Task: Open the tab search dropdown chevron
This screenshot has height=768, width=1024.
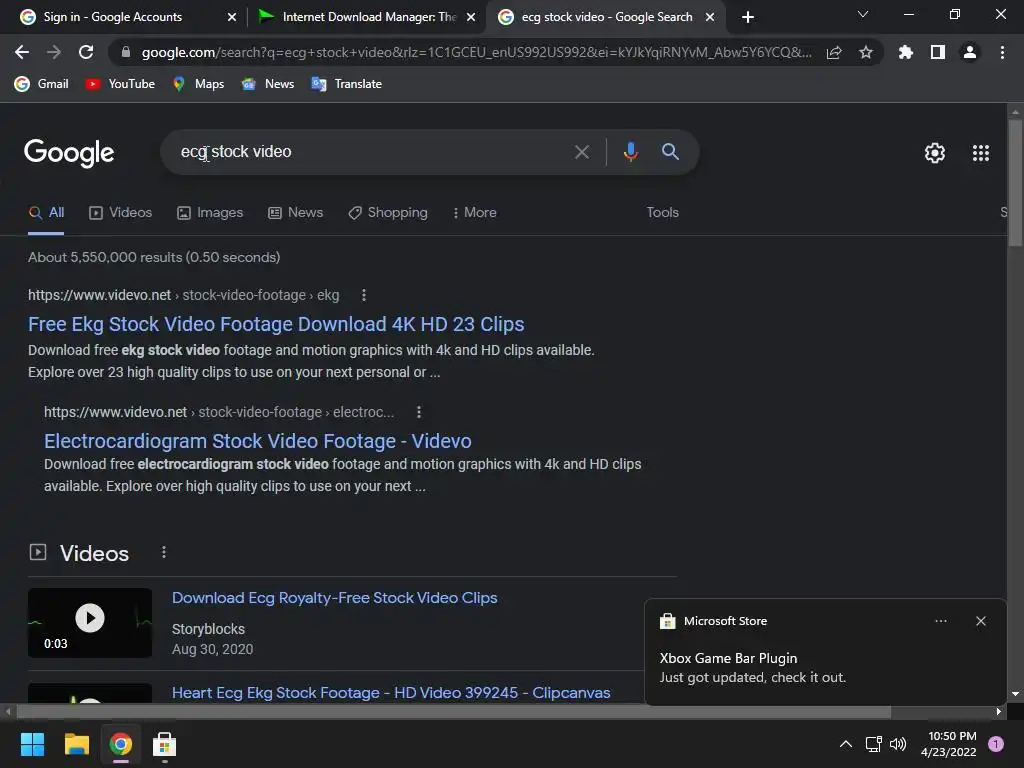Action: click(863, 14)
